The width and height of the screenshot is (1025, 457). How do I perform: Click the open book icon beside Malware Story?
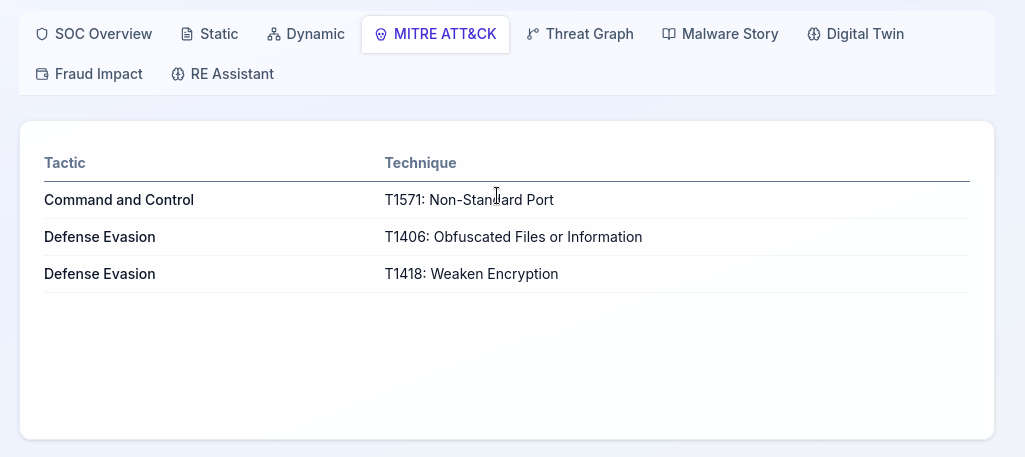click(x=669, y=34)
